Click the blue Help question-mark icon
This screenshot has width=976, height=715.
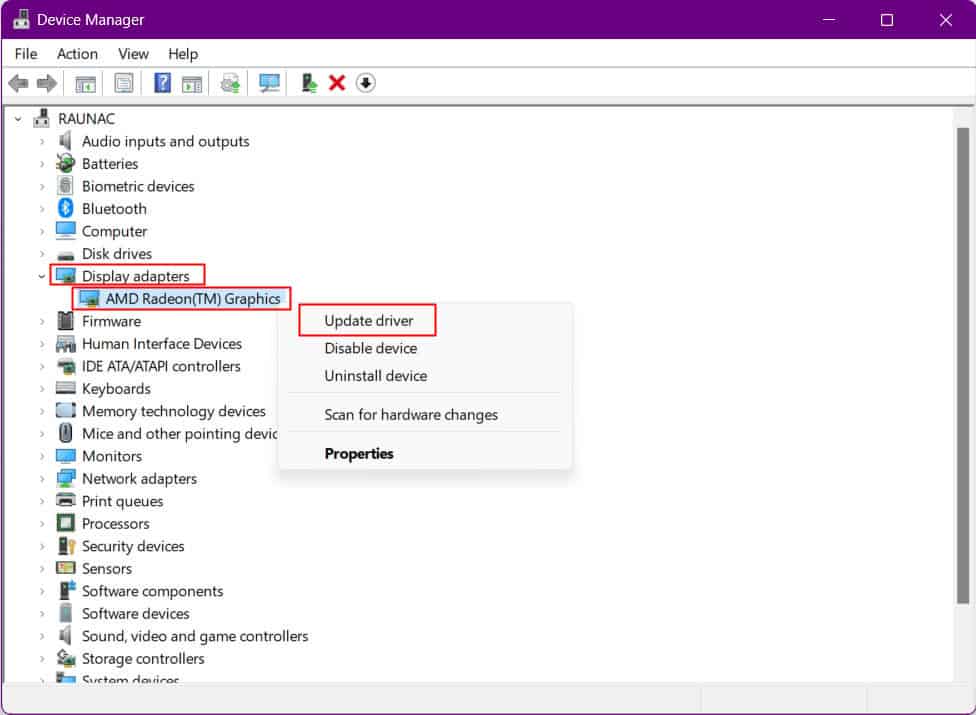click(162, 83)
